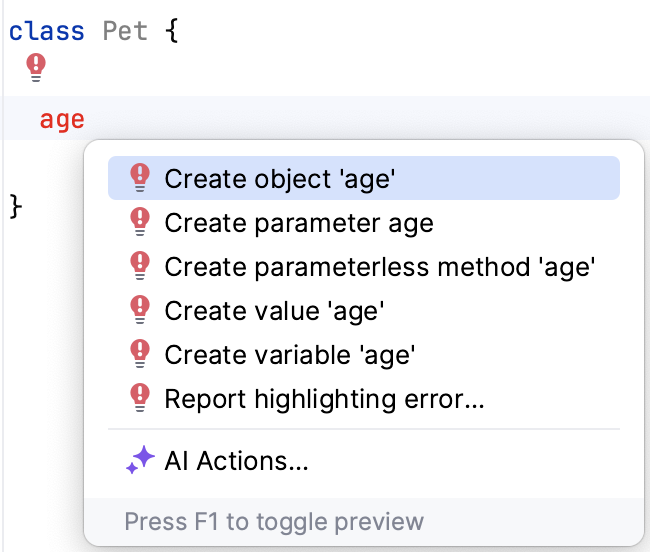The image size is (650, 552).
Task: Click the class keyword in the code
Action: [x=47, y=31]
